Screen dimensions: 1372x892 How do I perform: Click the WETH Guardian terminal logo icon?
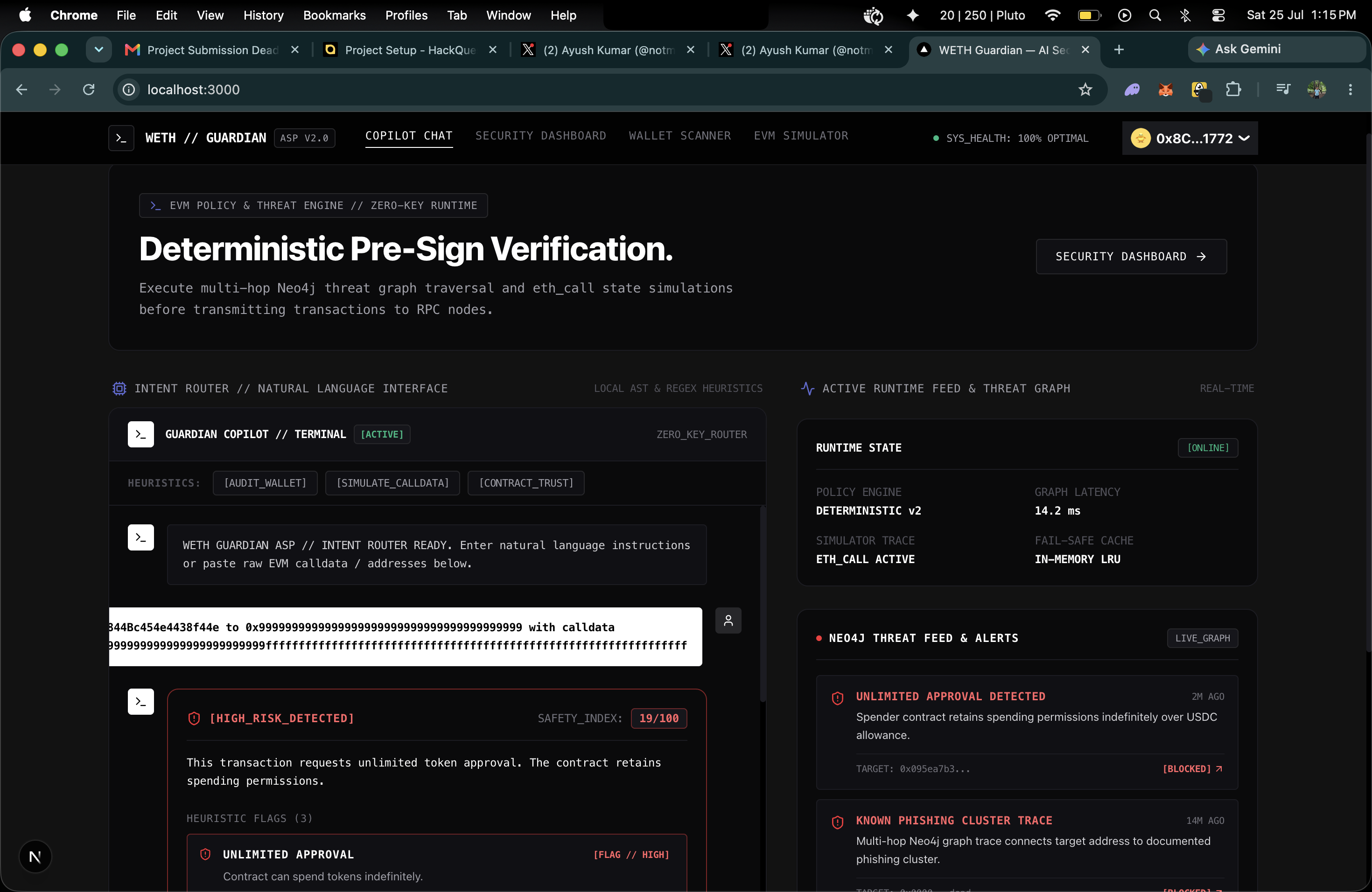(121, 138)
